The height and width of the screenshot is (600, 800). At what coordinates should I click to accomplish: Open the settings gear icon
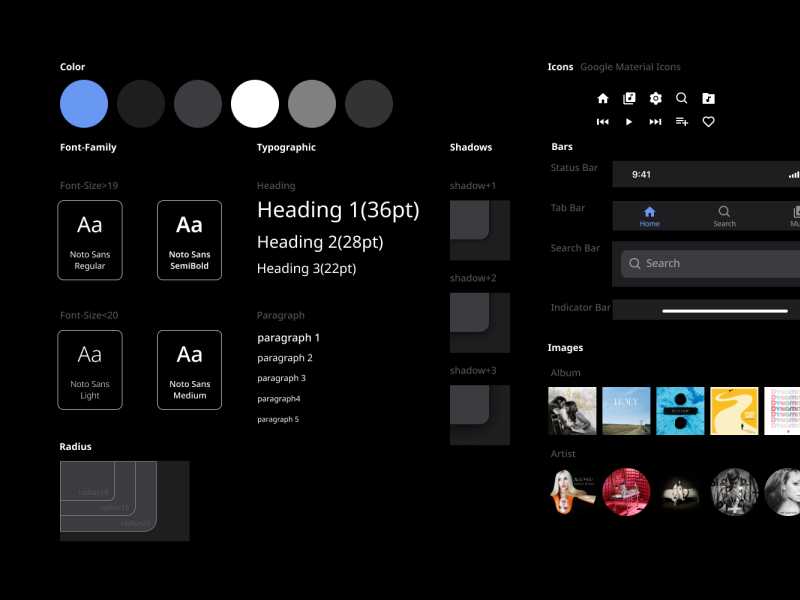(x=655, y=98)
